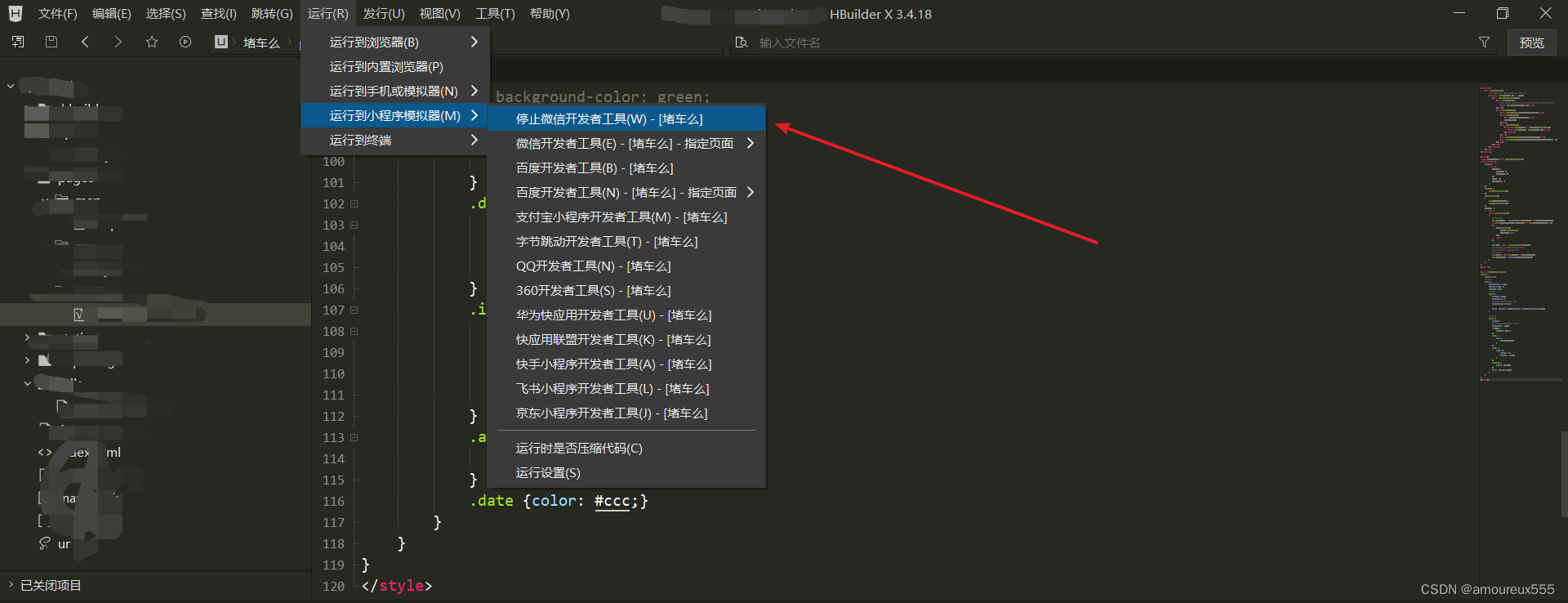The image size is (1568, 603).
Task: Expand 百度开发者工具 指定页面 submenu arrow
Action: click(x=750, y=192)
